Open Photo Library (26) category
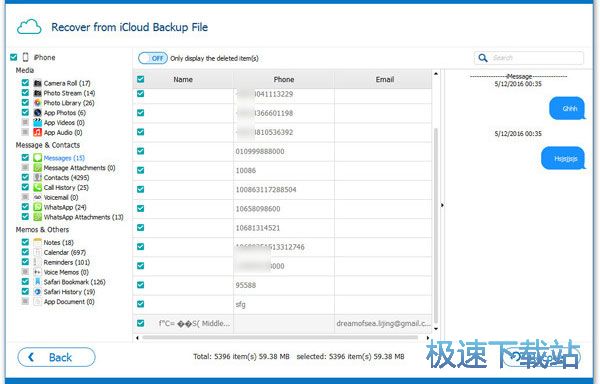The height and width of the screenshot is (384, 600). pos(69,103)
